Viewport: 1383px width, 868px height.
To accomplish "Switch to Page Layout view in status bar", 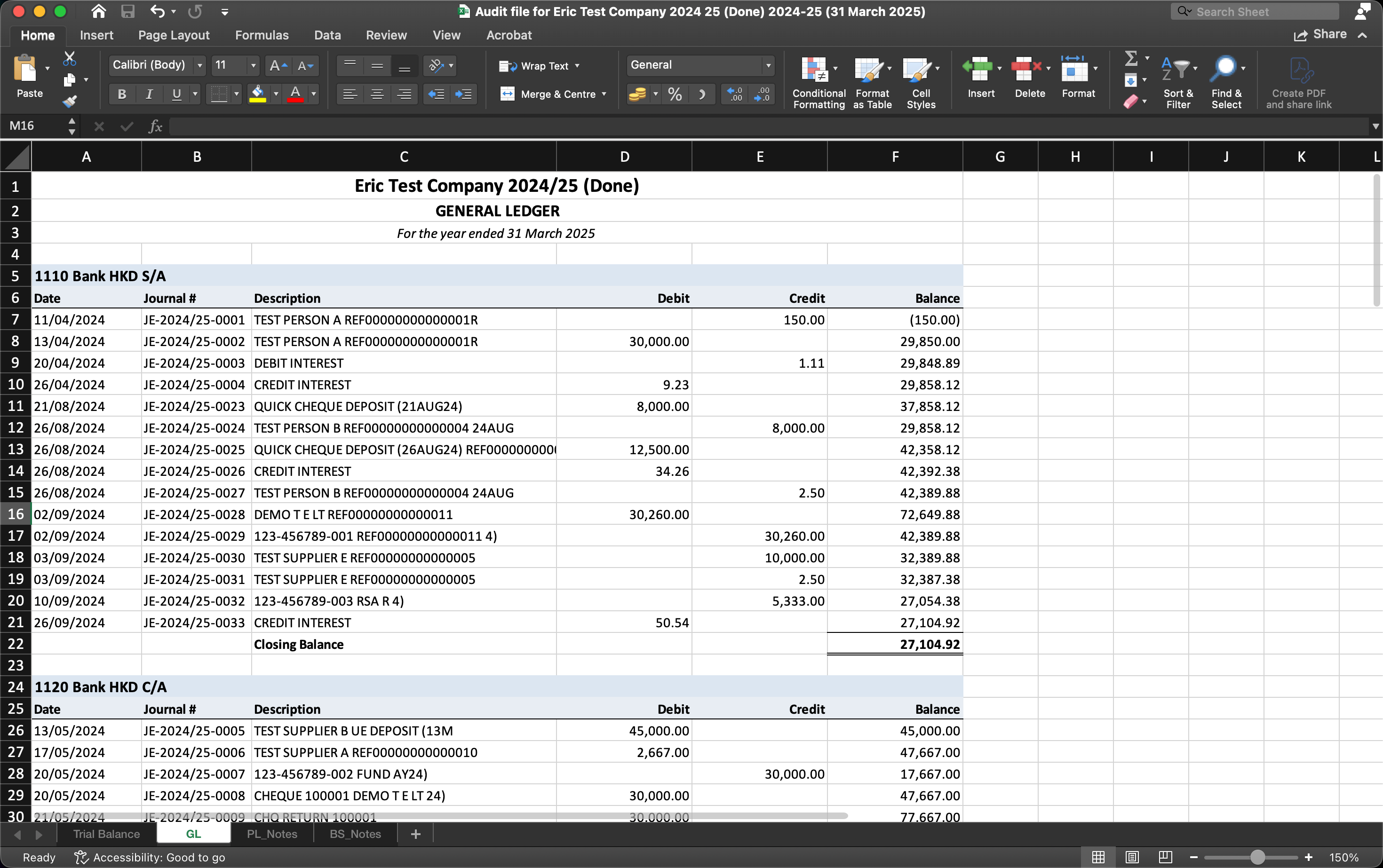I will click(x=1132, y=857).
